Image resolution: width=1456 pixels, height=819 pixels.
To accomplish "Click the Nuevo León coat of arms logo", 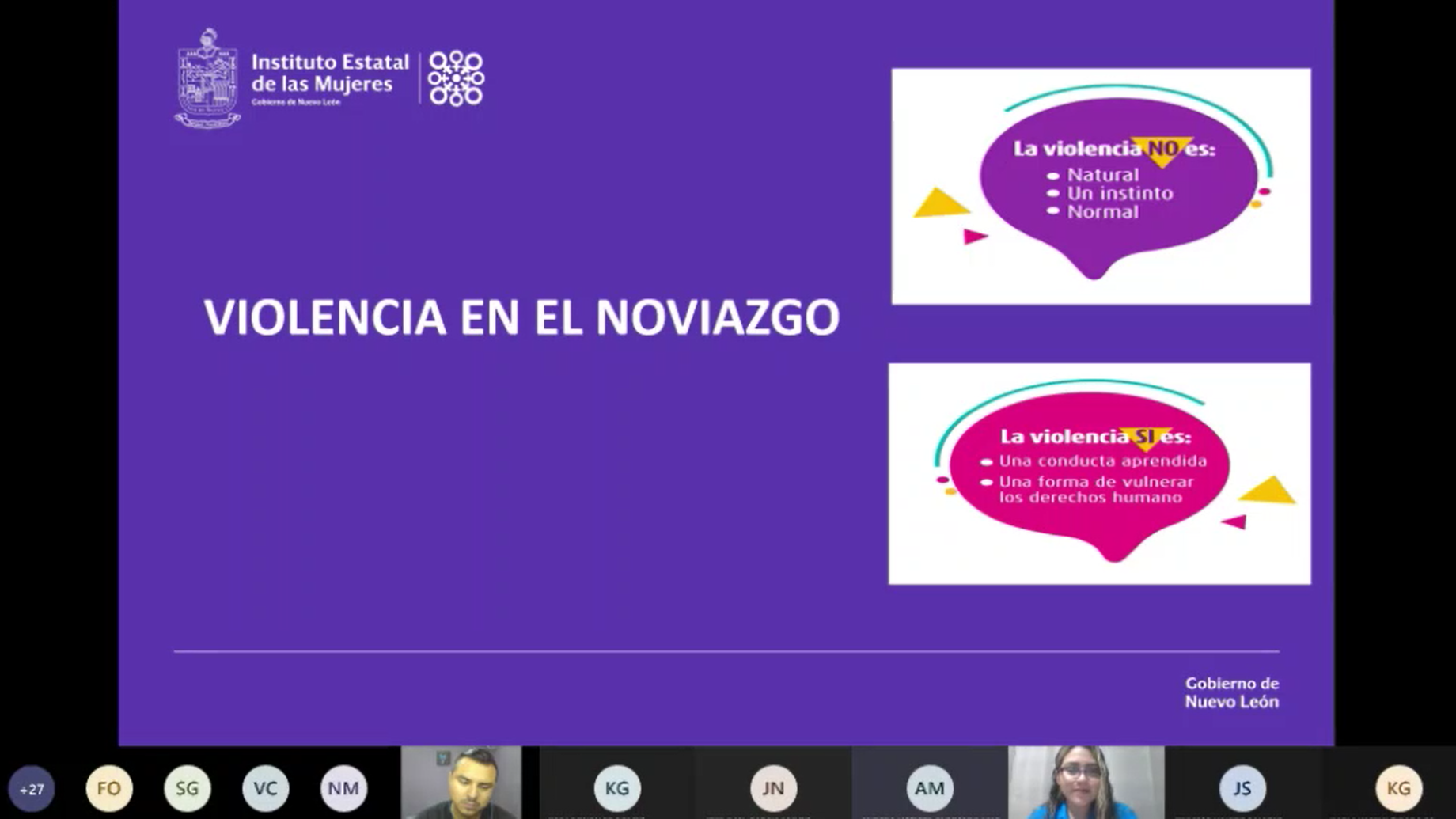I will 207,78.
